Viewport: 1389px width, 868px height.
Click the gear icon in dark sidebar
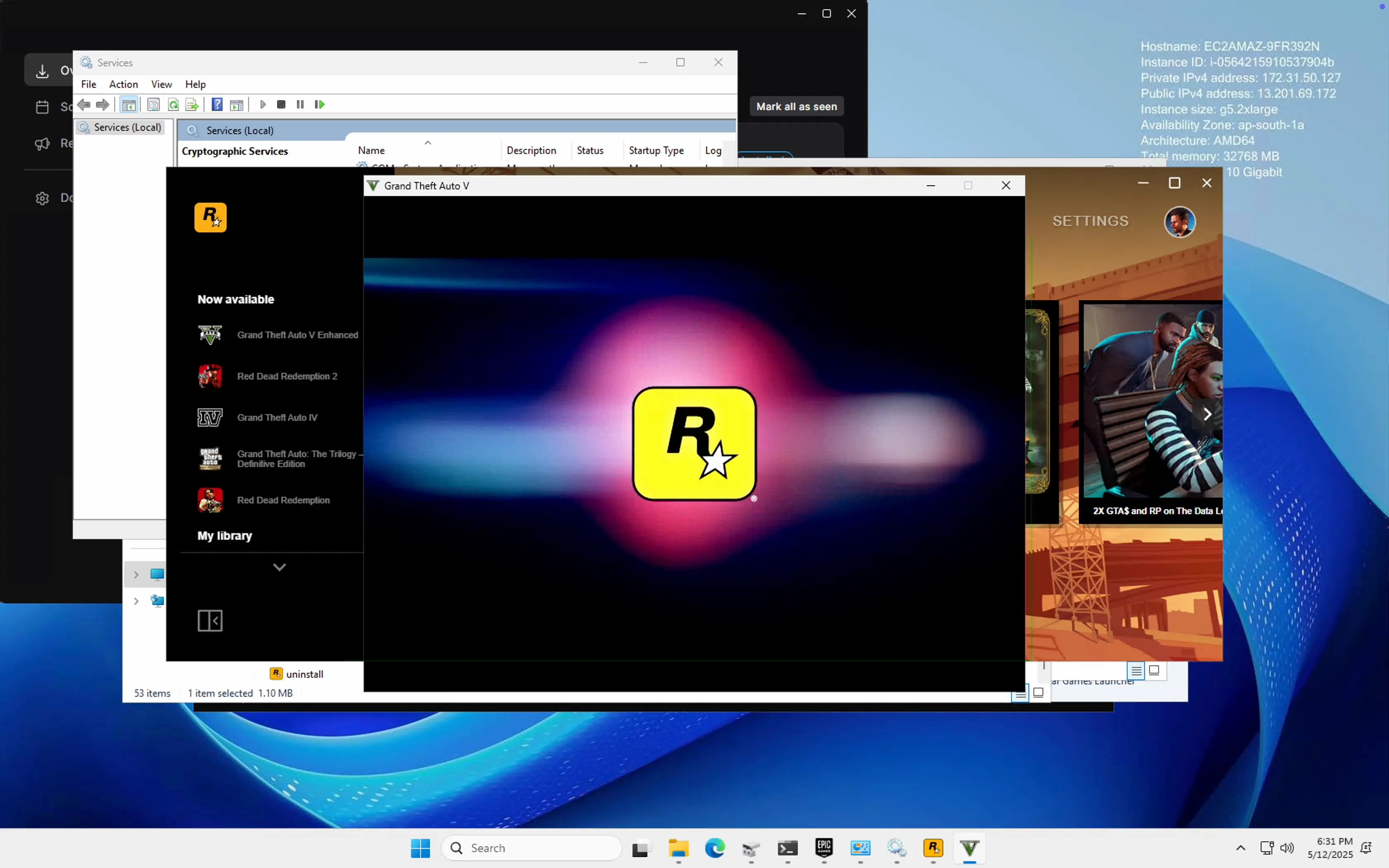click(x=42, y=198)
